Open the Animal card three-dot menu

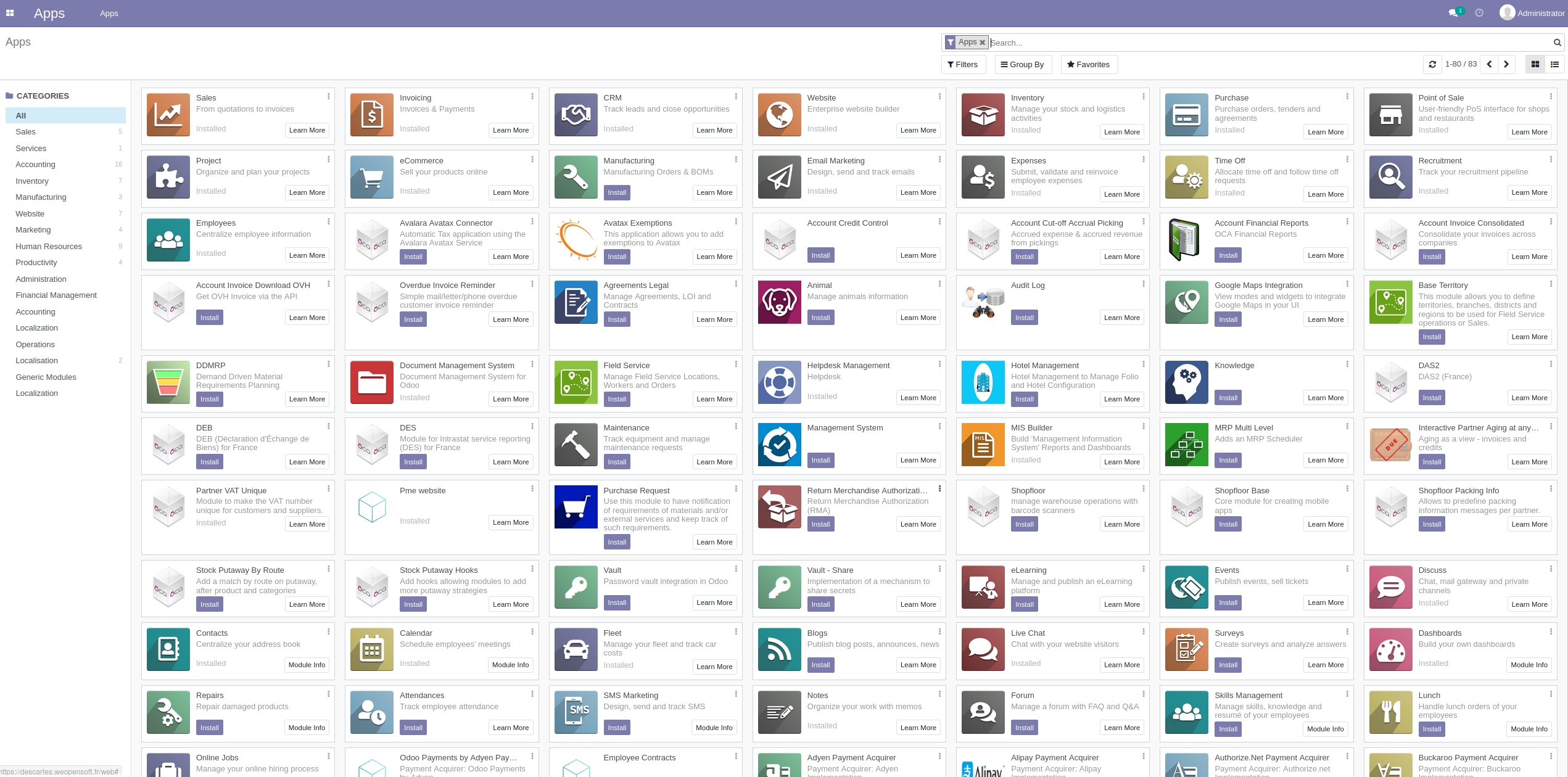point(939,284)
